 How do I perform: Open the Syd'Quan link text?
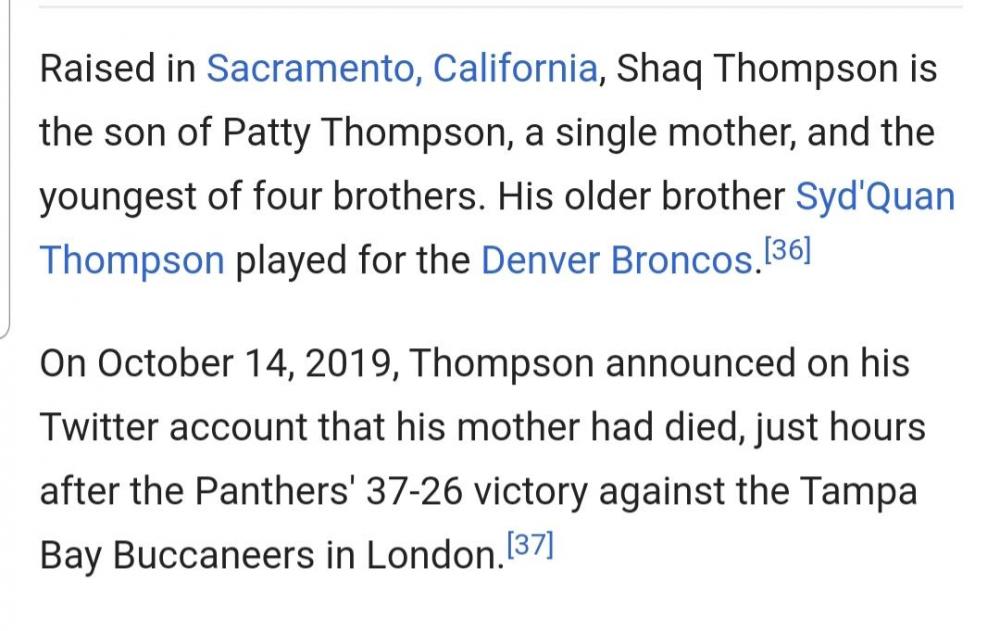pos(875,197)
